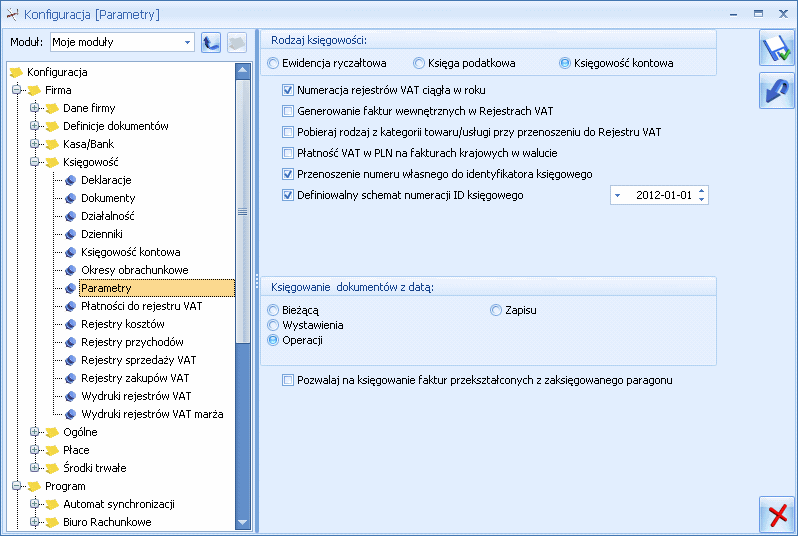Image resolution: width=798 pixels, height=536 pixels.
Task: Select Okresy obrachunkowe in the tree
Action: [x=134, y=270]
